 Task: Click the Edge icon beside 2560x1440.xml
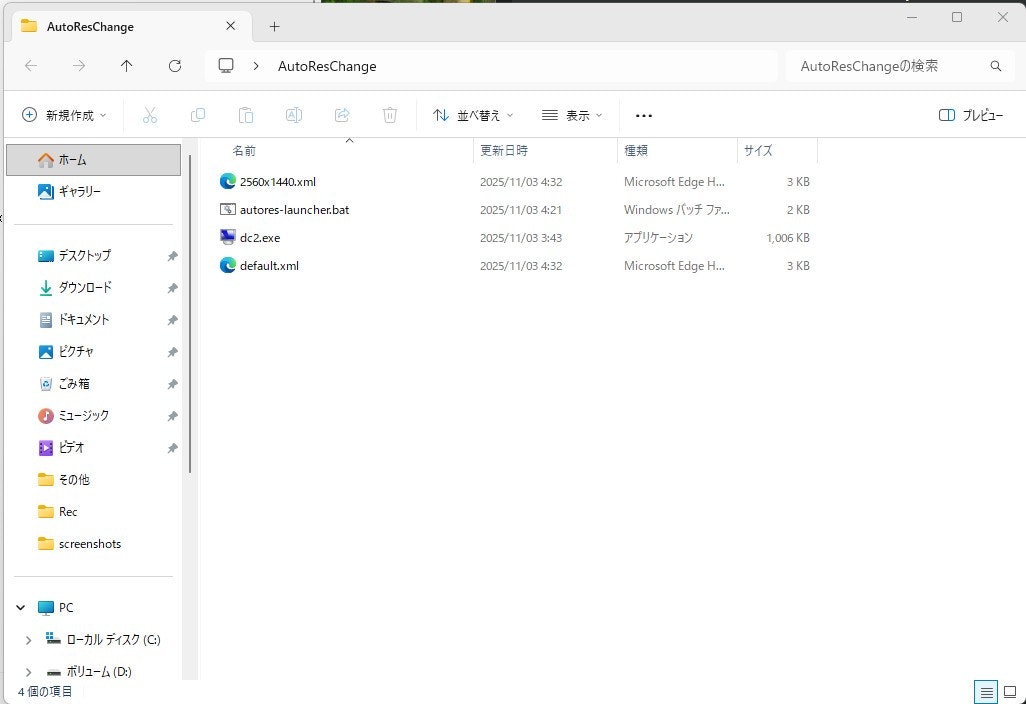(x=228, y=181)
